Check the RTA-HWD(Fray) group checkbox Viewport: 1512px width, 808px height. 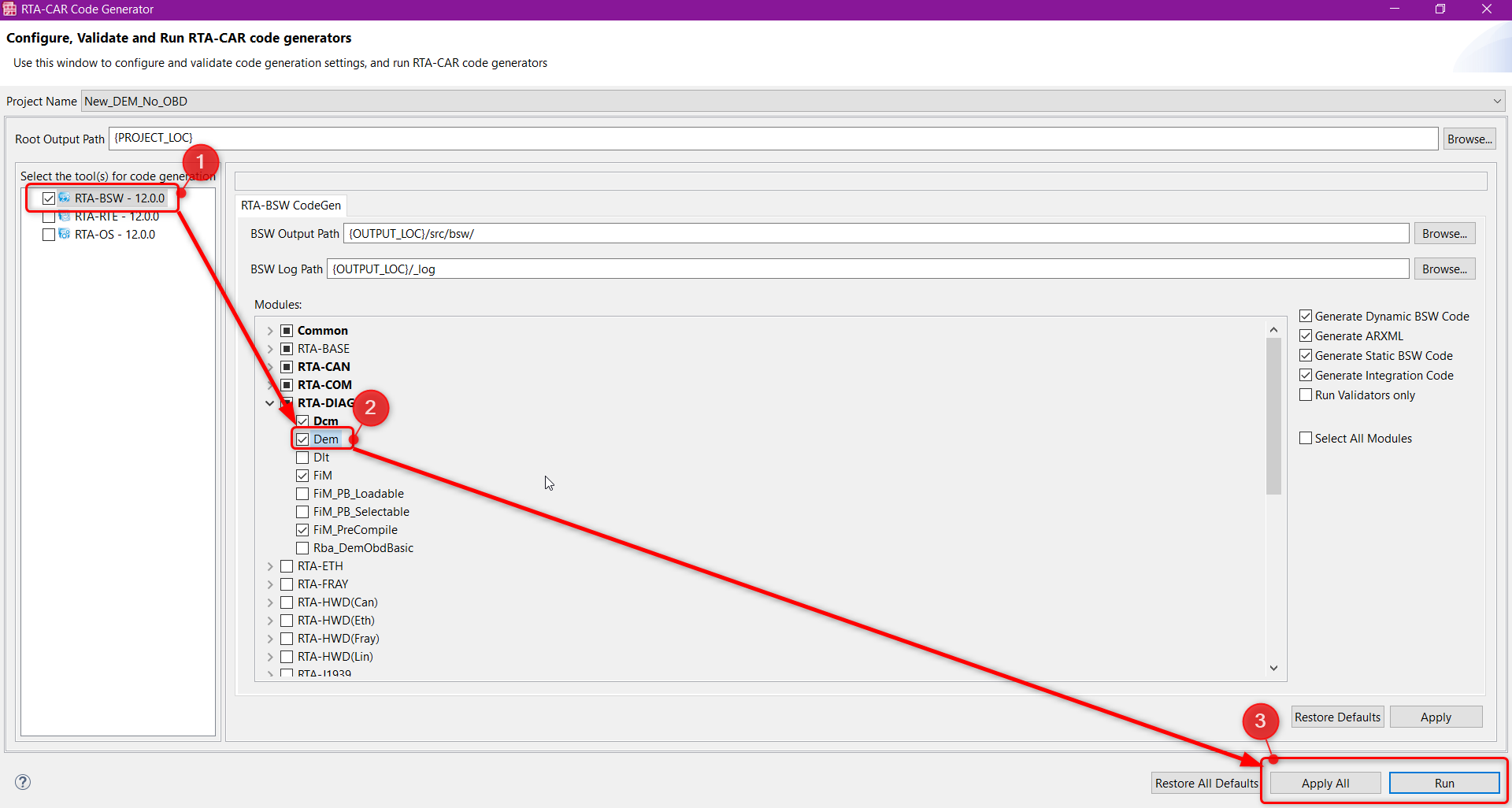pyautogui.click(x=287, y=639)
